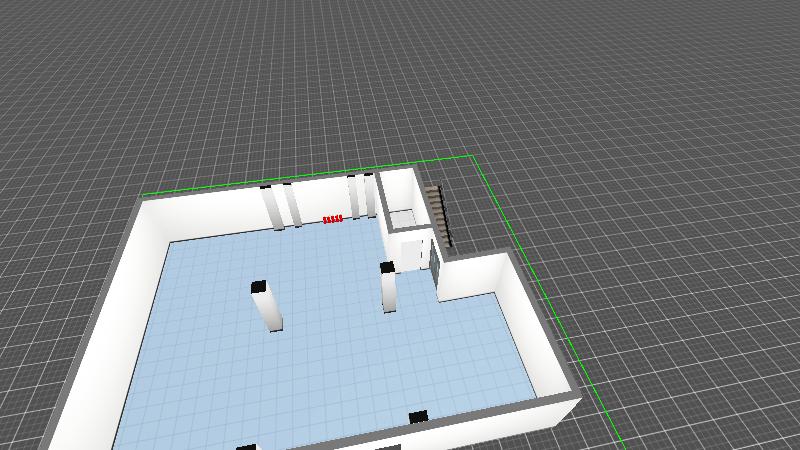Select the second pillar on back wall
Screen dimensions: 800x450
click(291, 206)
